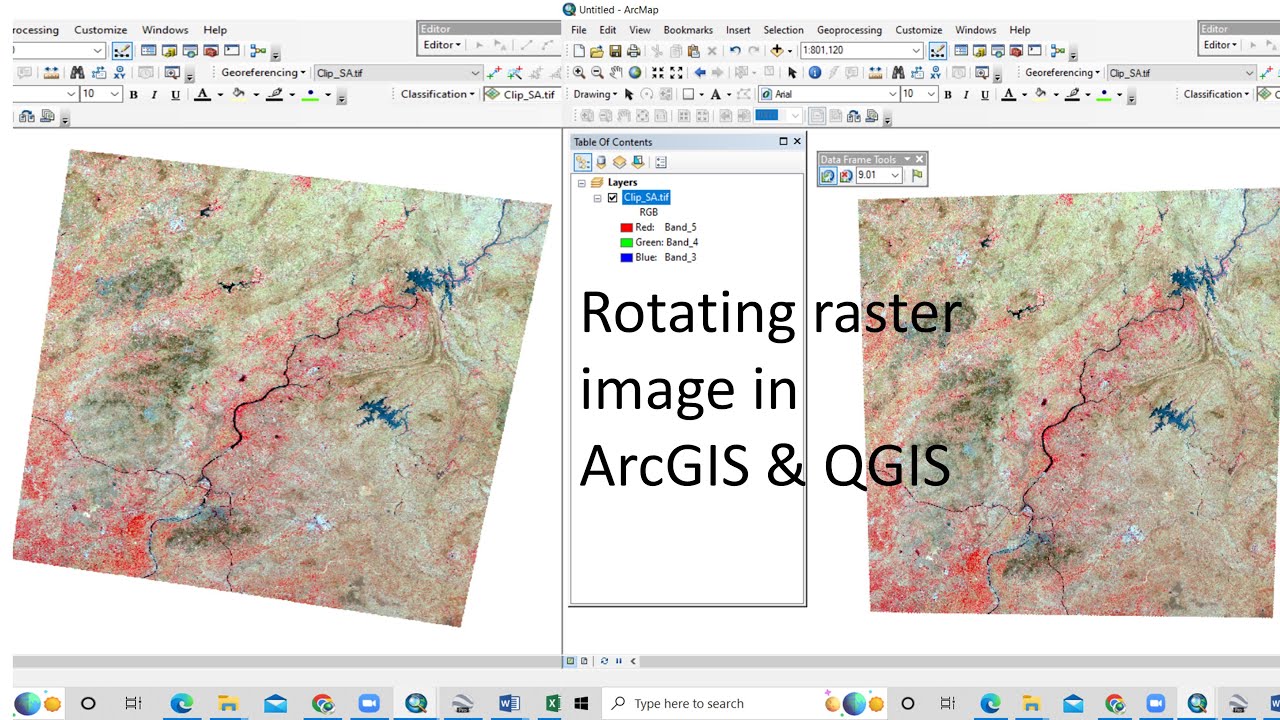Select the Clip_SA.tif layer name

[646, 198]
